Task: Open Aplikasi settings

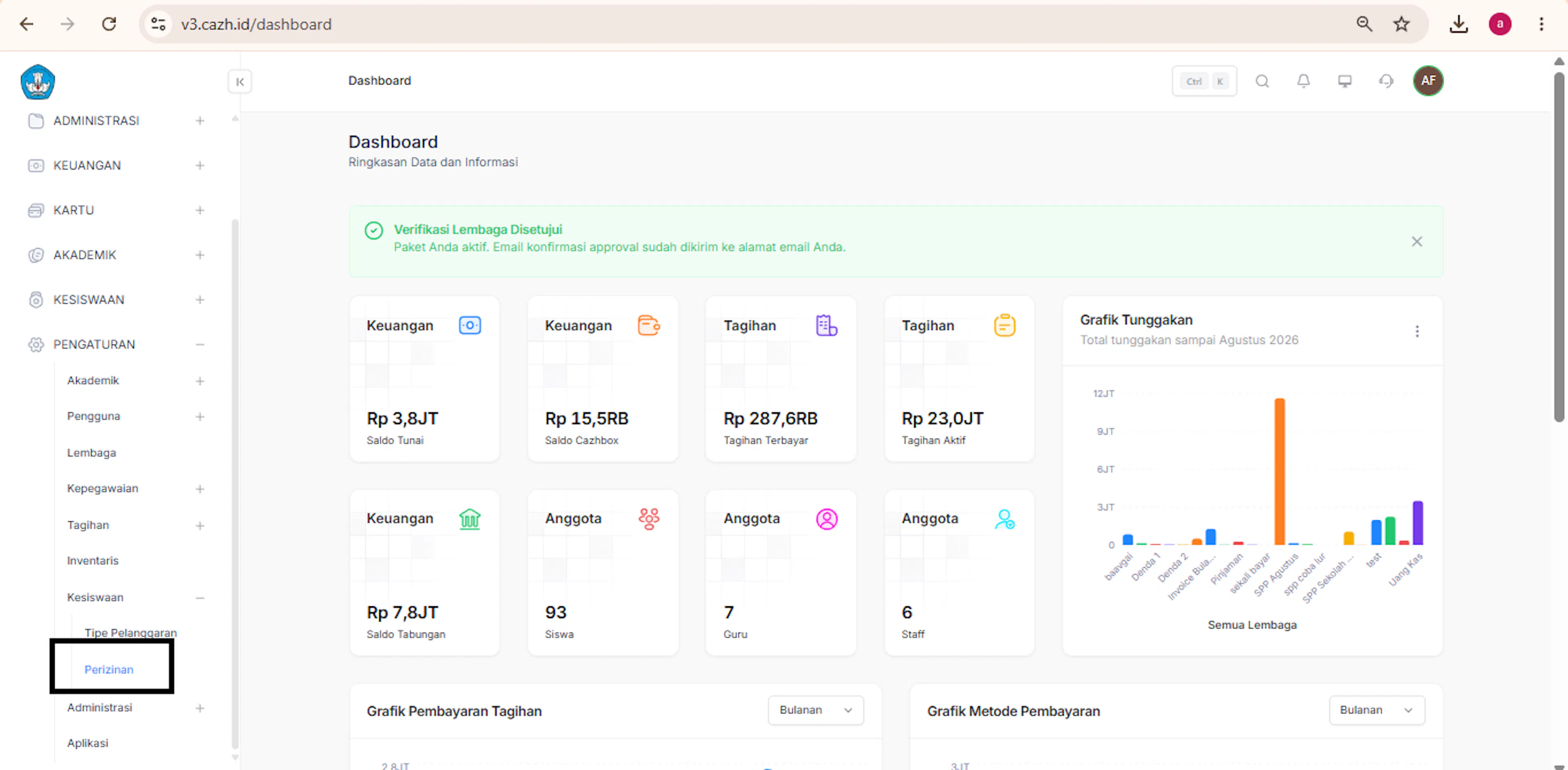Action: coord(88,743)
